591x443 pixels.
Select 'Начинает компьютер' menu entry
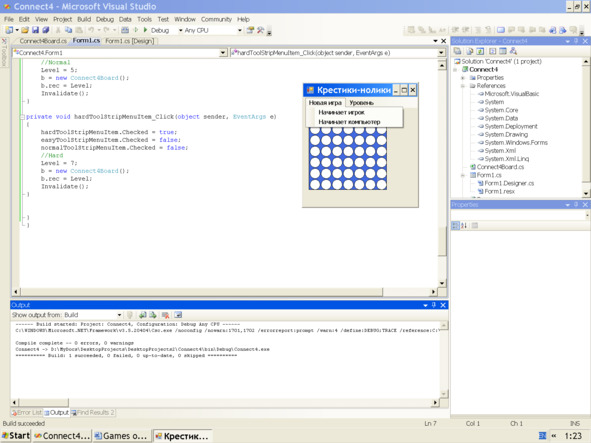click(349, 122)
